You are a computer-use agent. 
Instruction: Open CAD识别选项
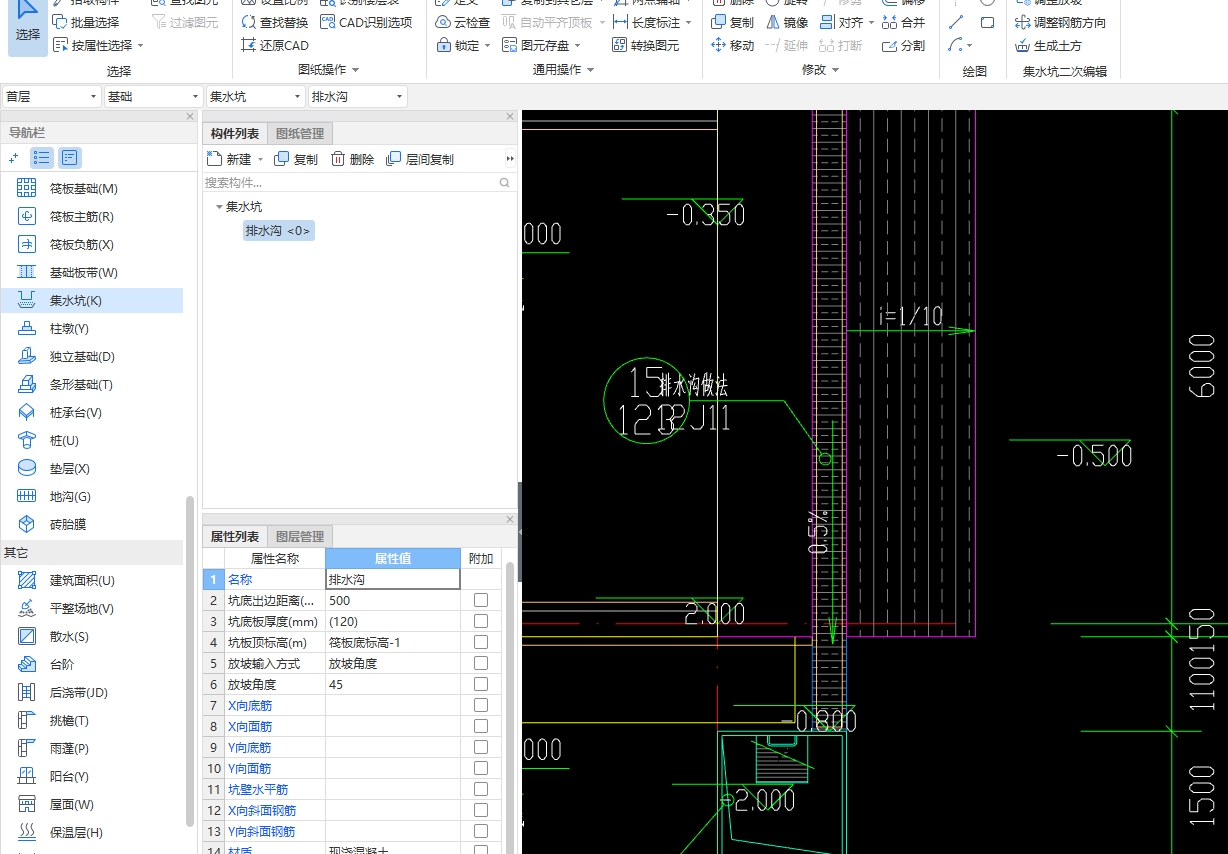point(366,22)
